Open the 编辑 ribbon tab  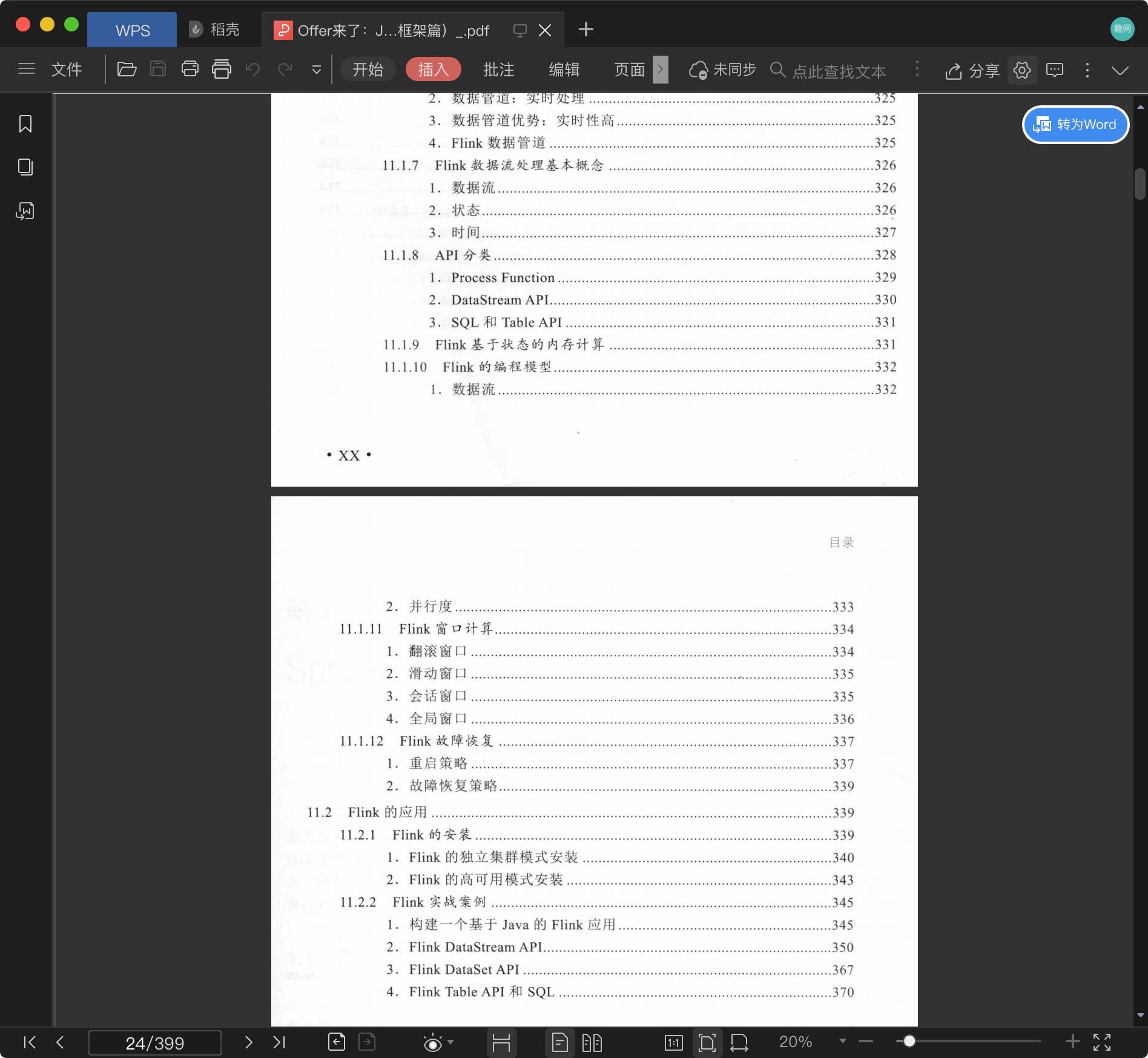pyautogui.click(x=564, y=70)
